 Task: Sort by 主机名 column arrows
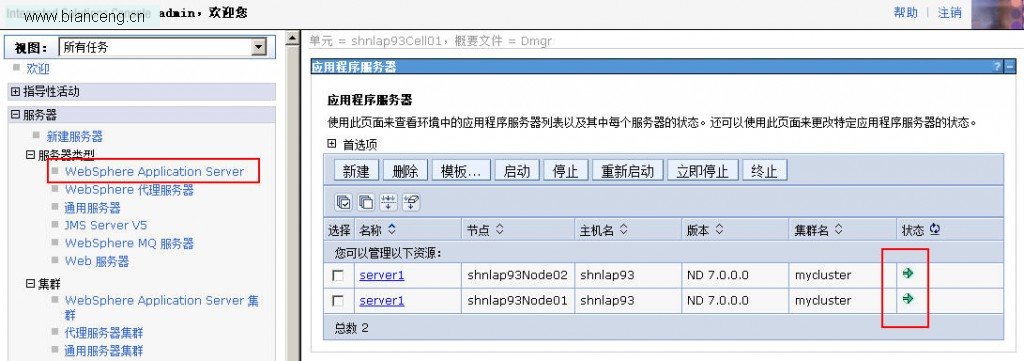[623, 230]
